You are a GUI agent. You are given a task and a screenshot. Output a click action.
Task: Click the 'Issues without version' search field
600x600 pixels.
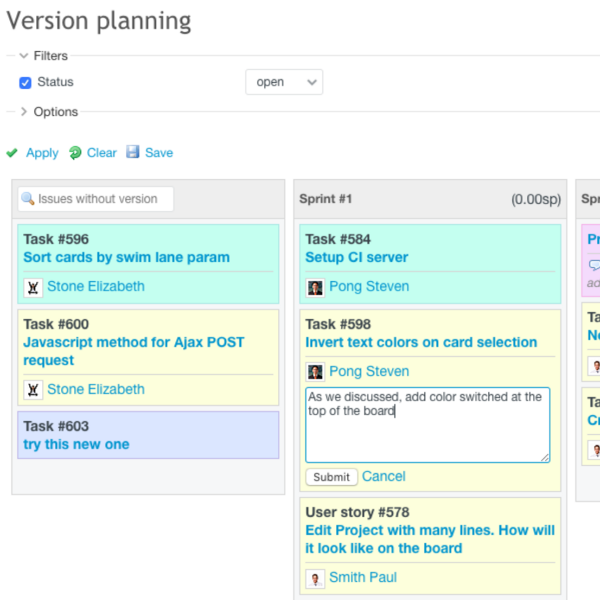point(97,199)
